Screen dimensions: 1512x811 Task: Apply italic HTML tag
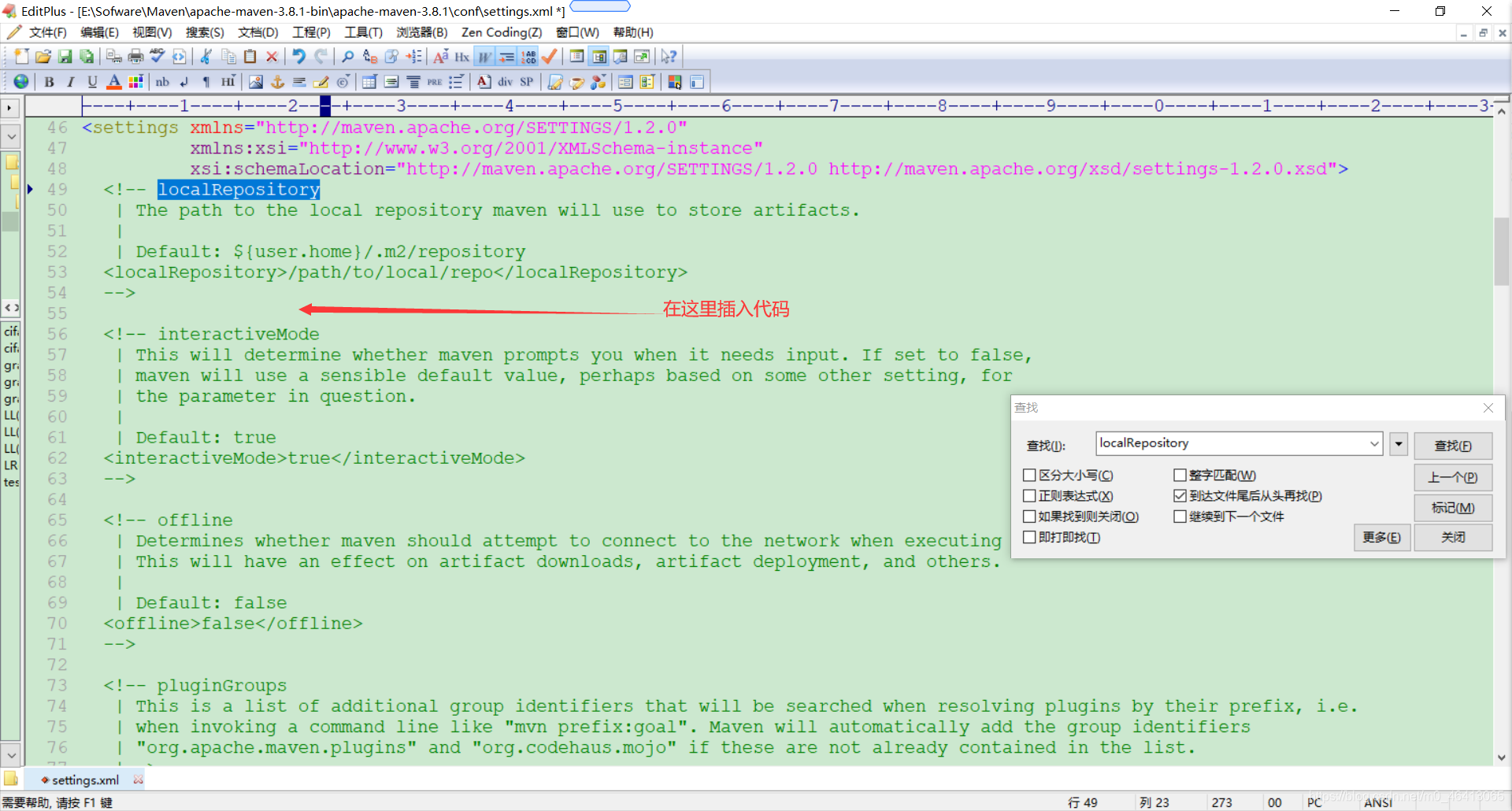(71, 82)
